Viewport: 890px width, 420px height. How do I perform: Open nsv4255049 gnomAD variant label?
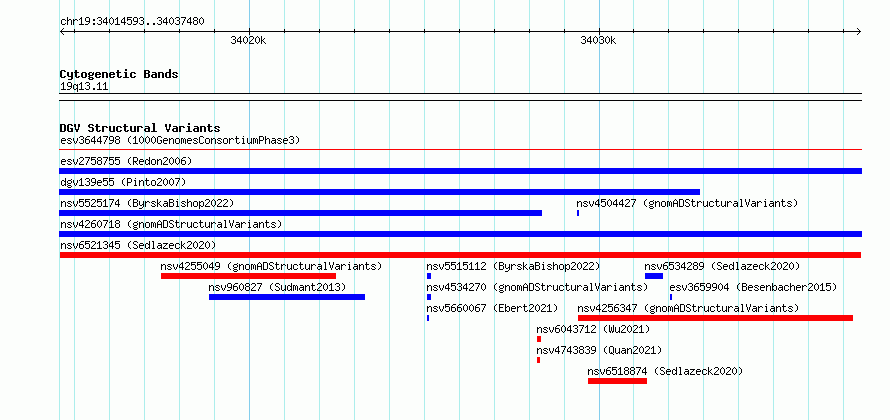click(271, 266)
